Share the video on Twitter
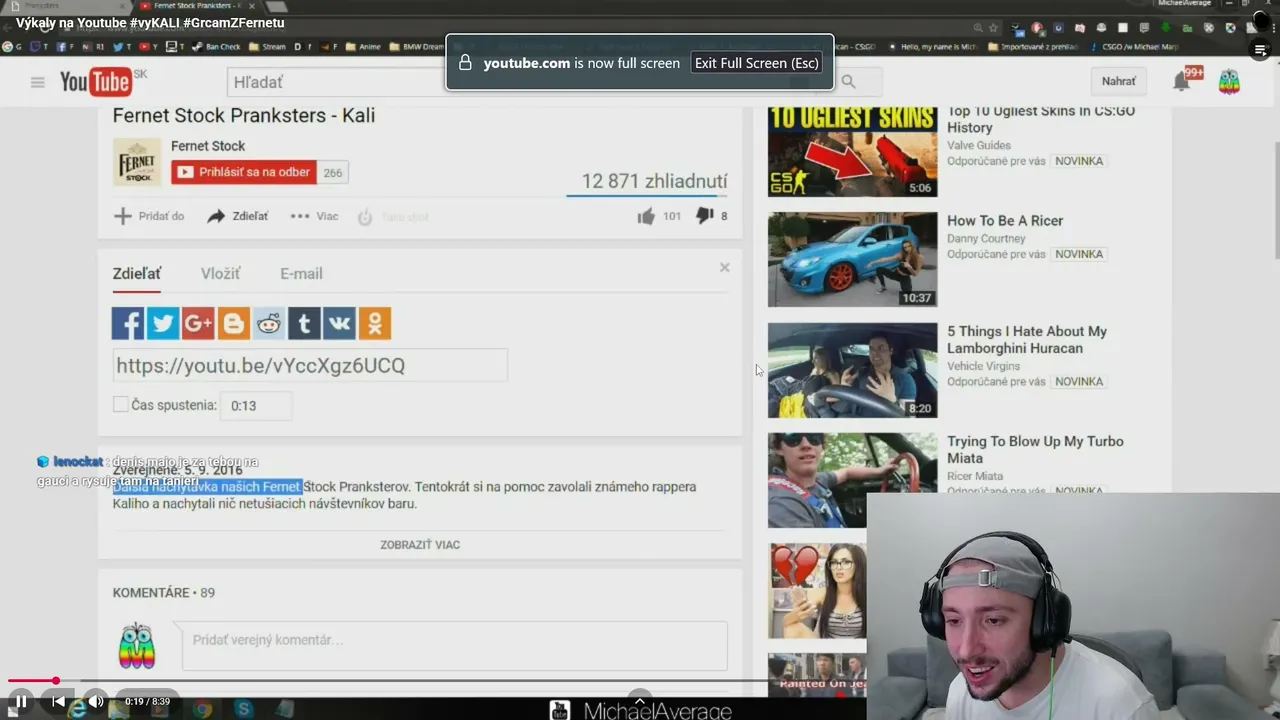1280x720 pixels. coord(163,323)
